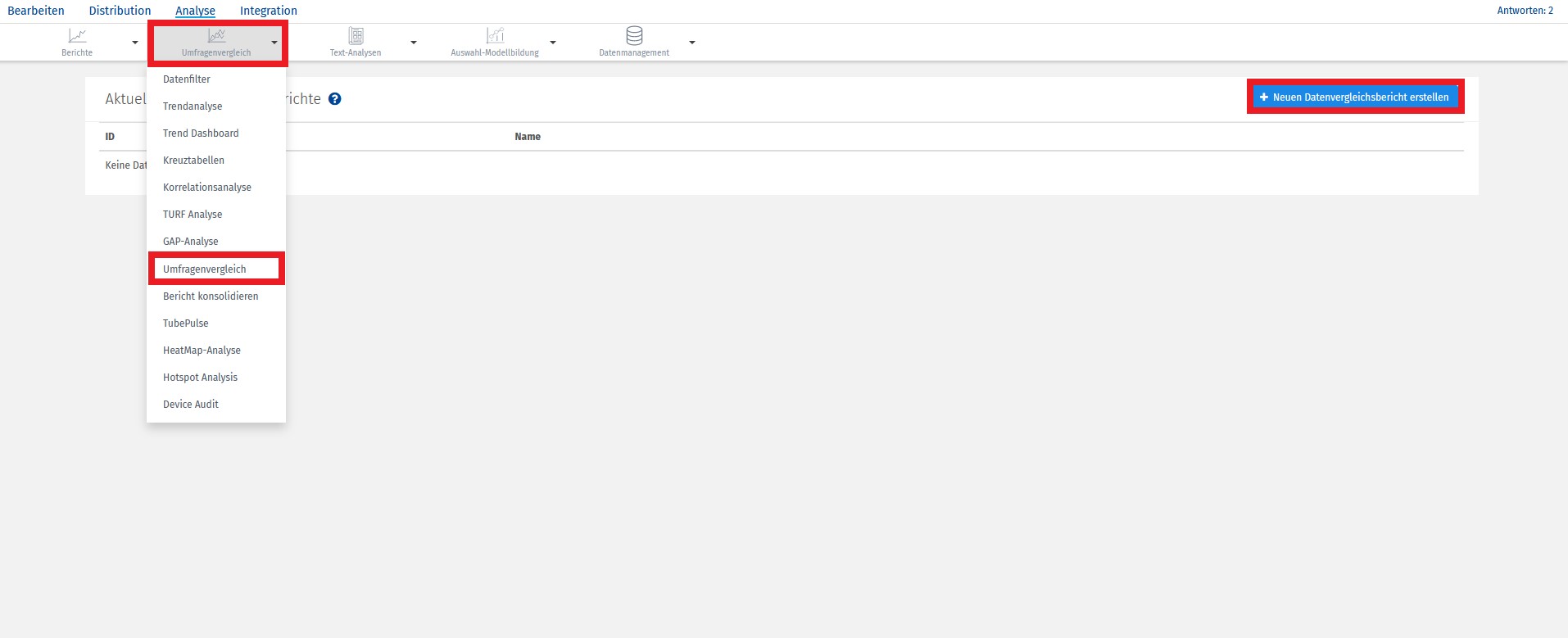The height and width of the screenshot is (638, 1568).
Task: Open the Datenmanagement database icon
Action: (634, 36)
